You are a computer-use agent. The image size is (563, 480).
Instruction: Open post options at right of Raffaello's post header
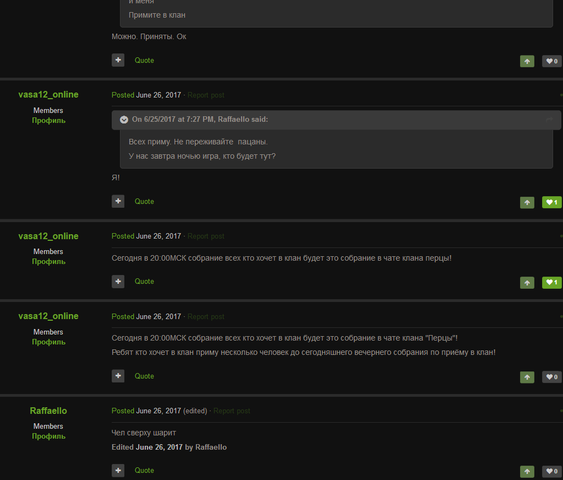tap(561, 411)
